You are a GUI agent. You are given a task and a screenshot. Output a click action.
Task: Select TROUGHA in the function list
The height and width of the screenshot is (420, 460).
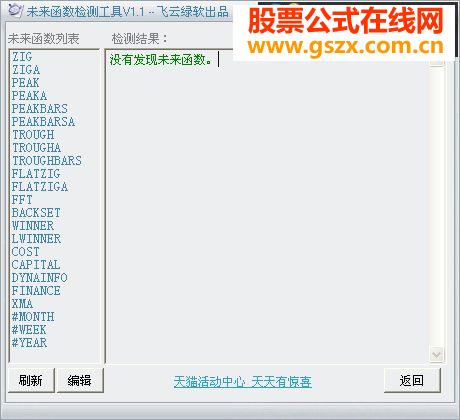[x=36, y=148]
